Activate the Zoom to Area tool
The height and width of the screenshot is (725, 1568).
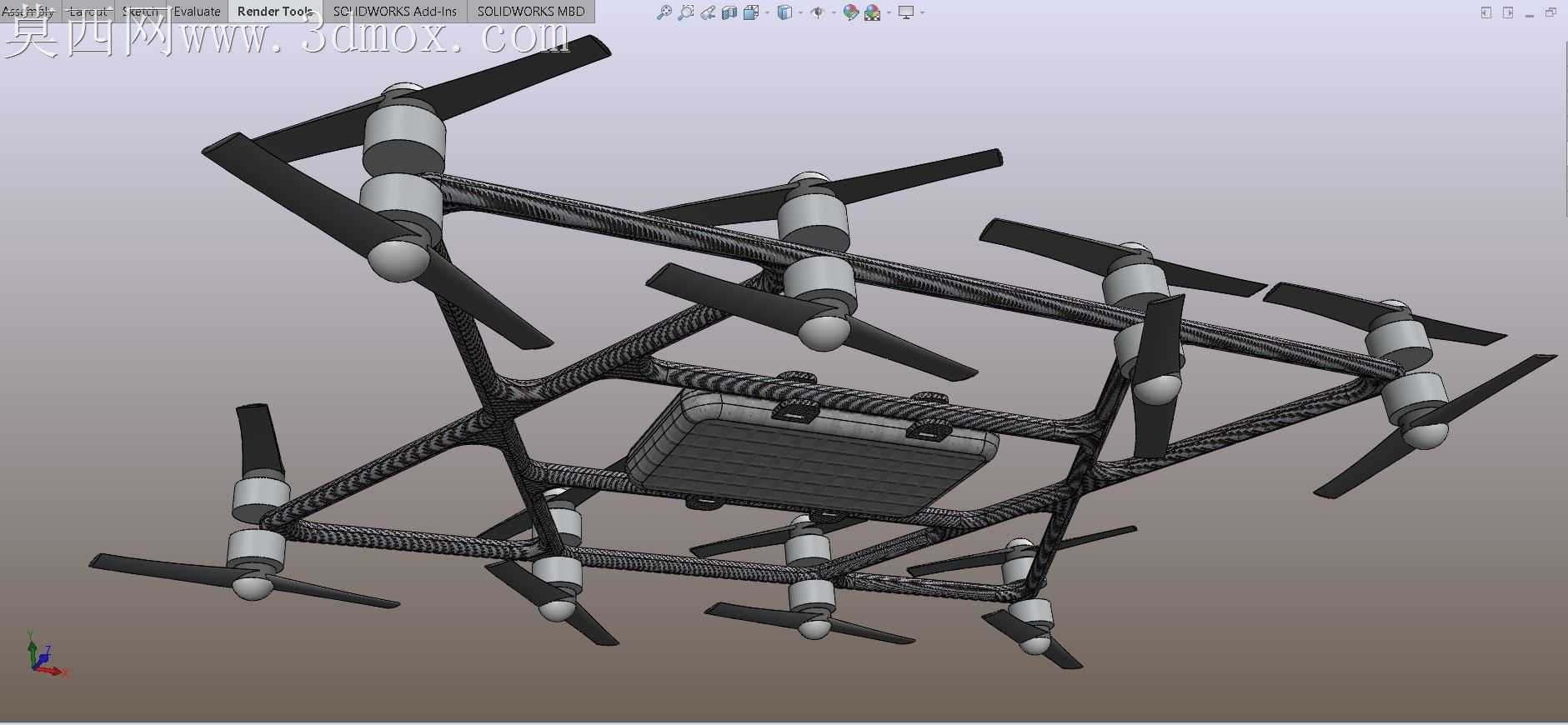pos(685,12)
